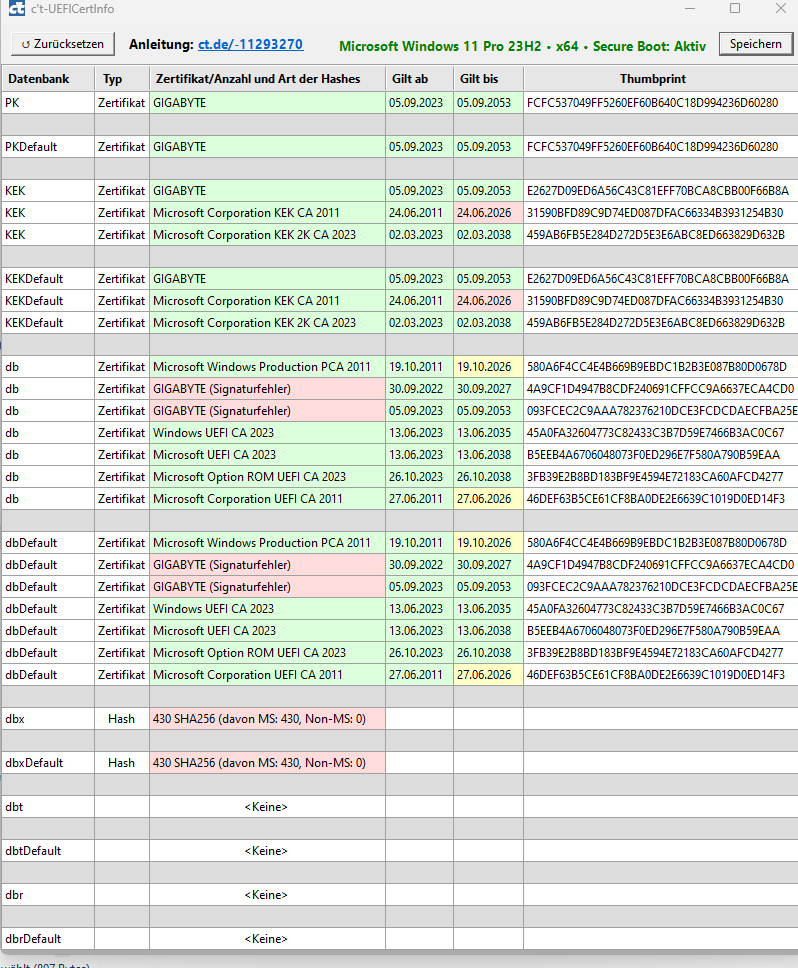Image resolution: width=798 pixels, height=968 pixels.
Task: Select the dbxDefault database cell
Action: pyautogui.click(x=48, y=763)
